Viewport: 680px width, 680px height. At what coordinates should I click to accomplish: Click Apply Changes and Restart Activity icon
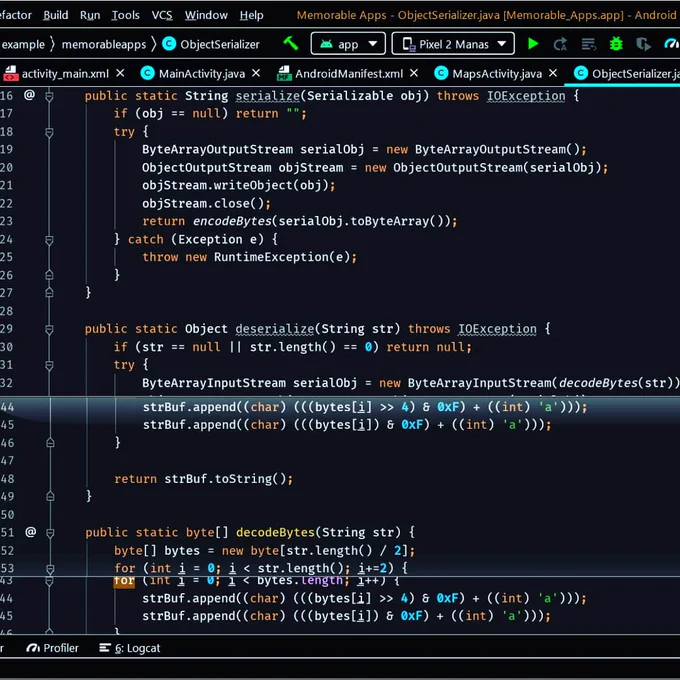(560, 44)
